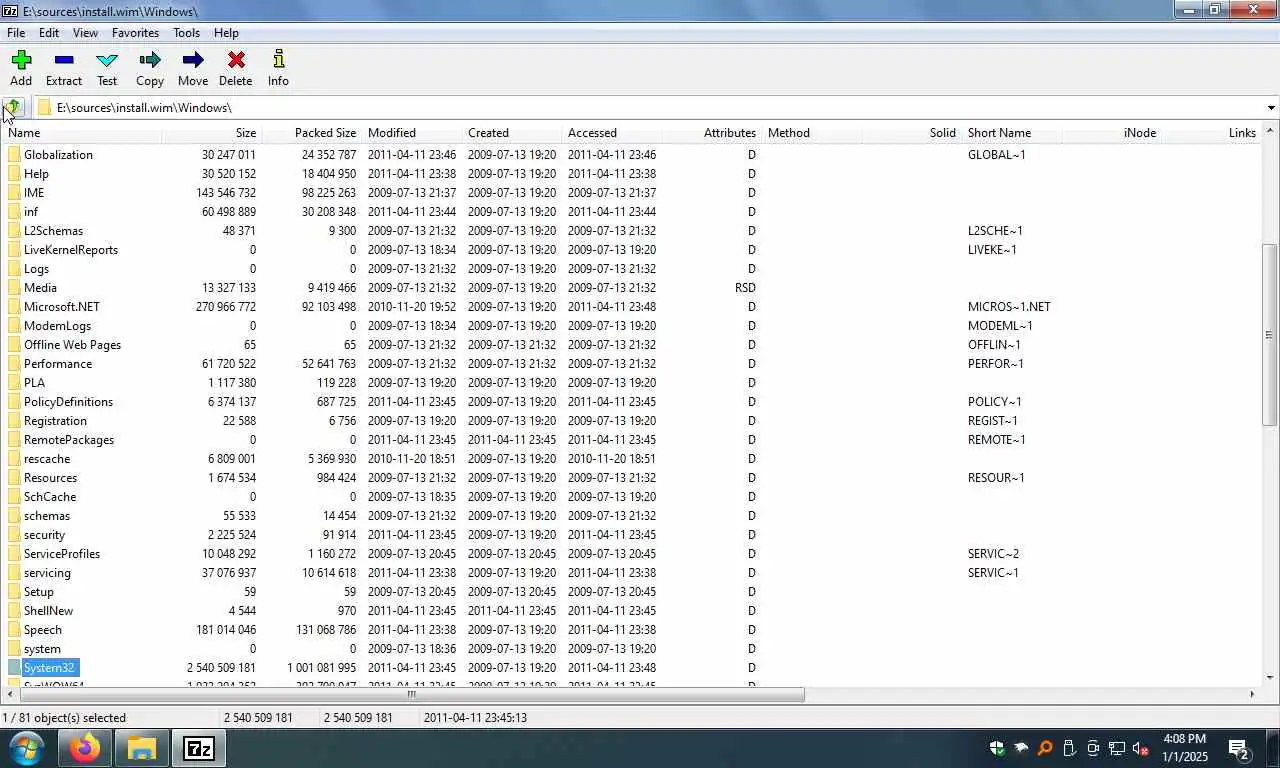Click the size value 270 966 772
Screen dimensions: 1280x768
(x=226, y=307)
